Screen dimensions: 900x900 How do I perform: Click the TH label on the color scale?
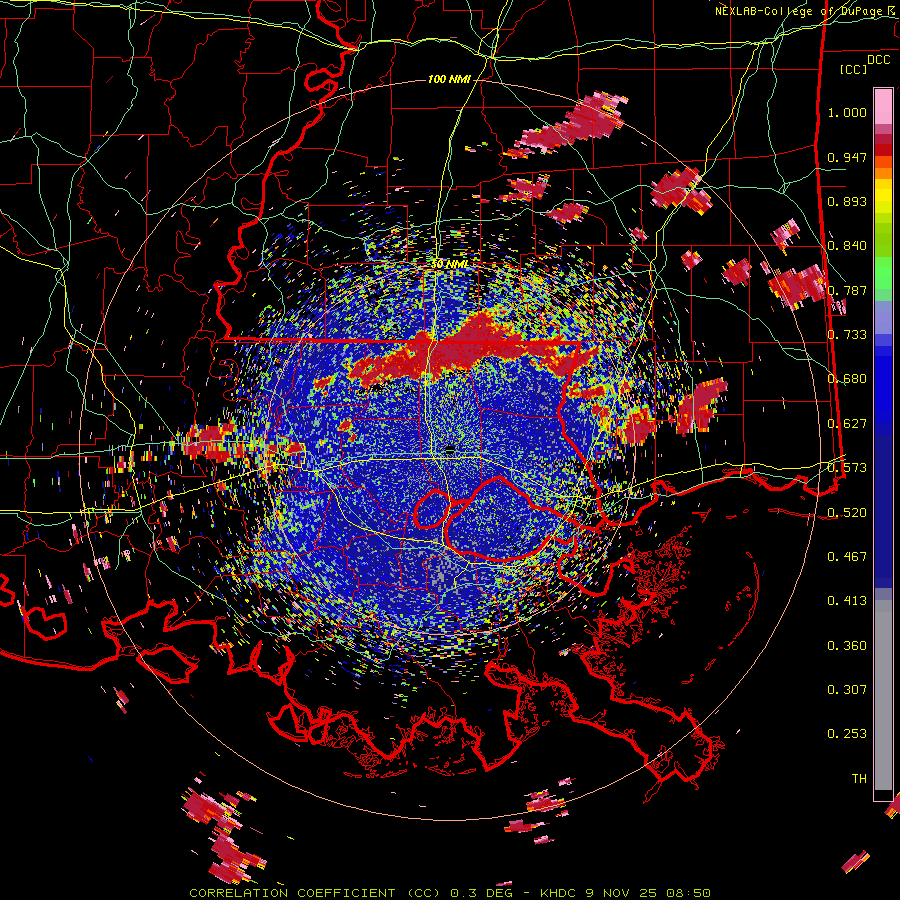coord(859,779)
